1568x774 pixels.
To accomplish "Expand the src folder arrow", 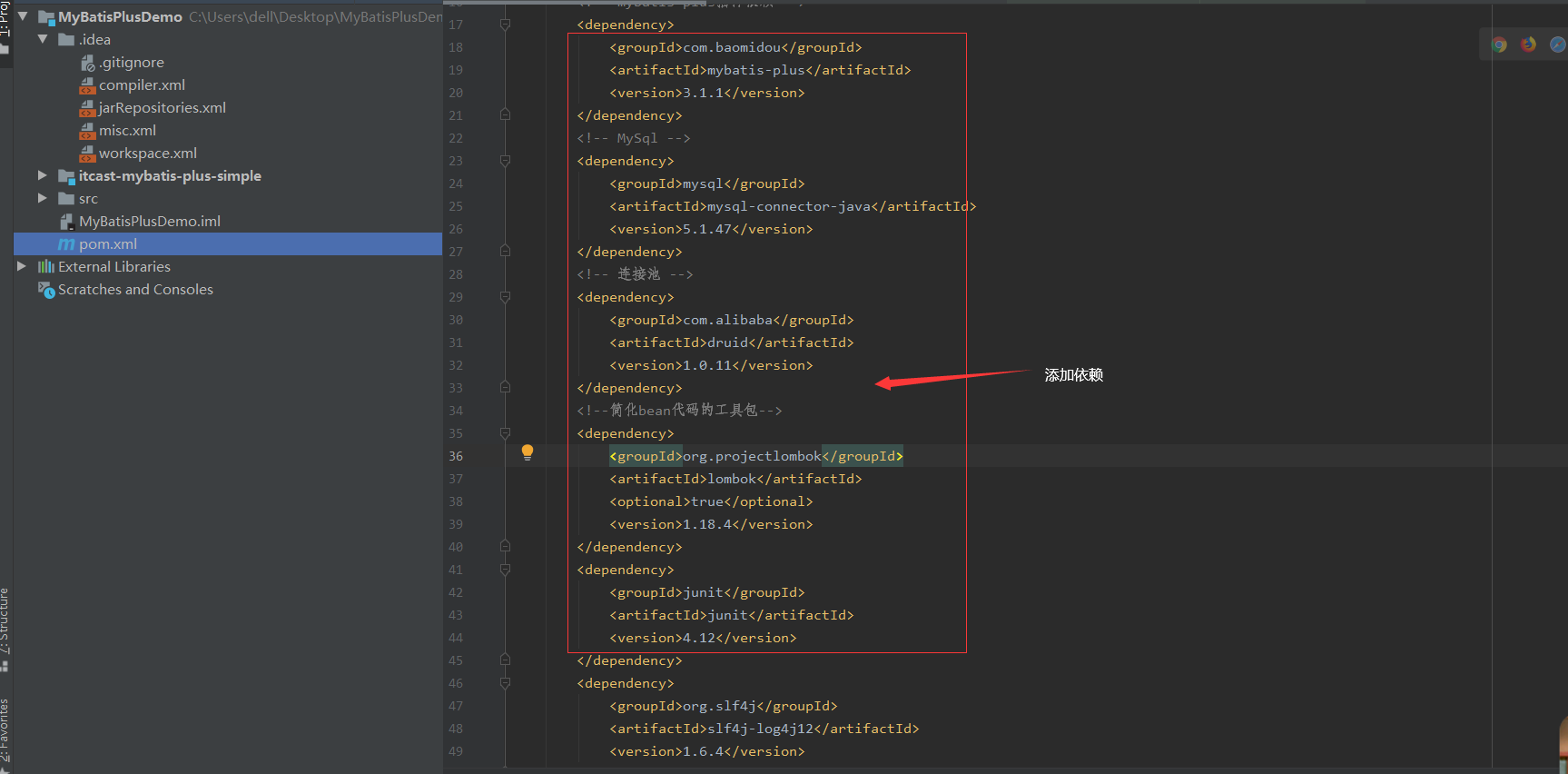I will pyautogui.click(x=43, y=198).
